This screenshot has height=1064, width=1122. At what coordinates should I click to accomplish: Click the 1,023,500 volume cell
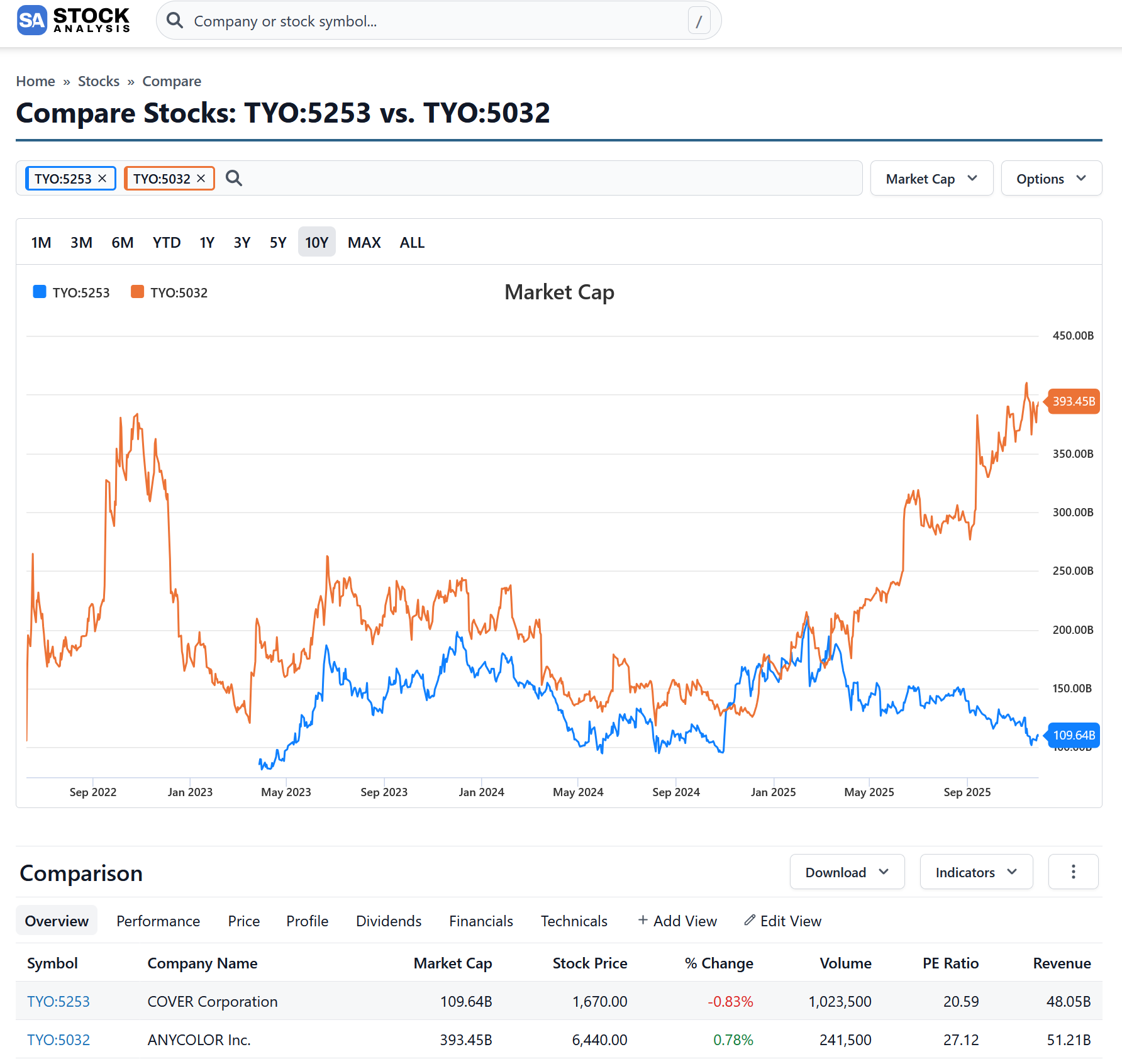[x=840, y=1001]
